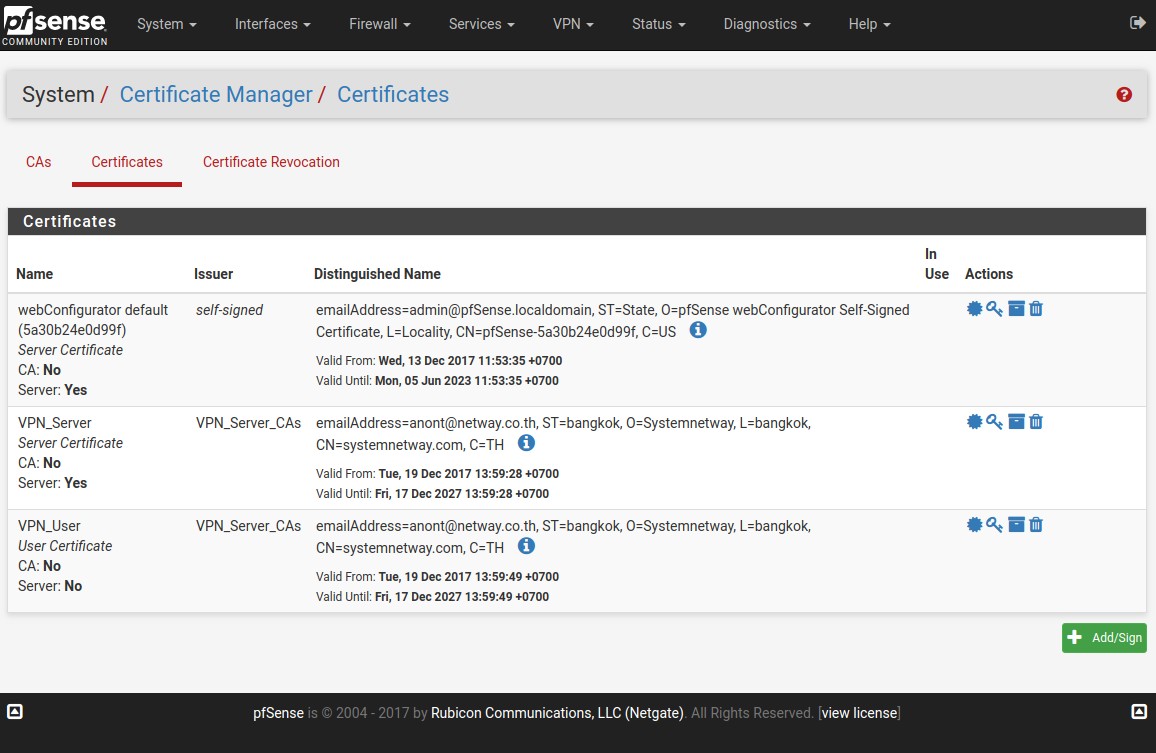Show info for webConfigurator distinguished name
This screenshot has width=1156, height=753.
point(698,330)
